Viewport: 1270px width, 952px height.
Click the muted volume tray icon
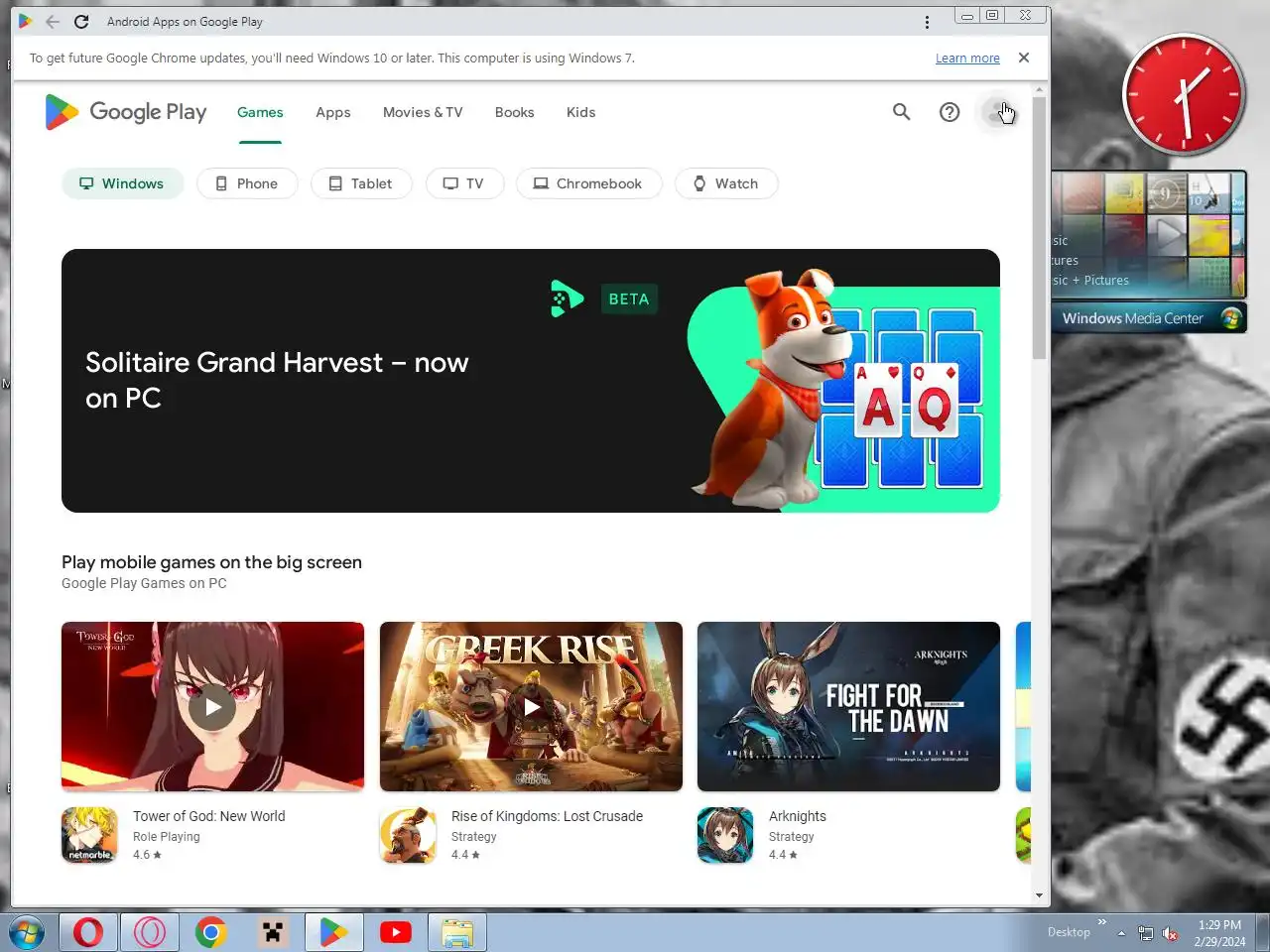point(1170,933)
